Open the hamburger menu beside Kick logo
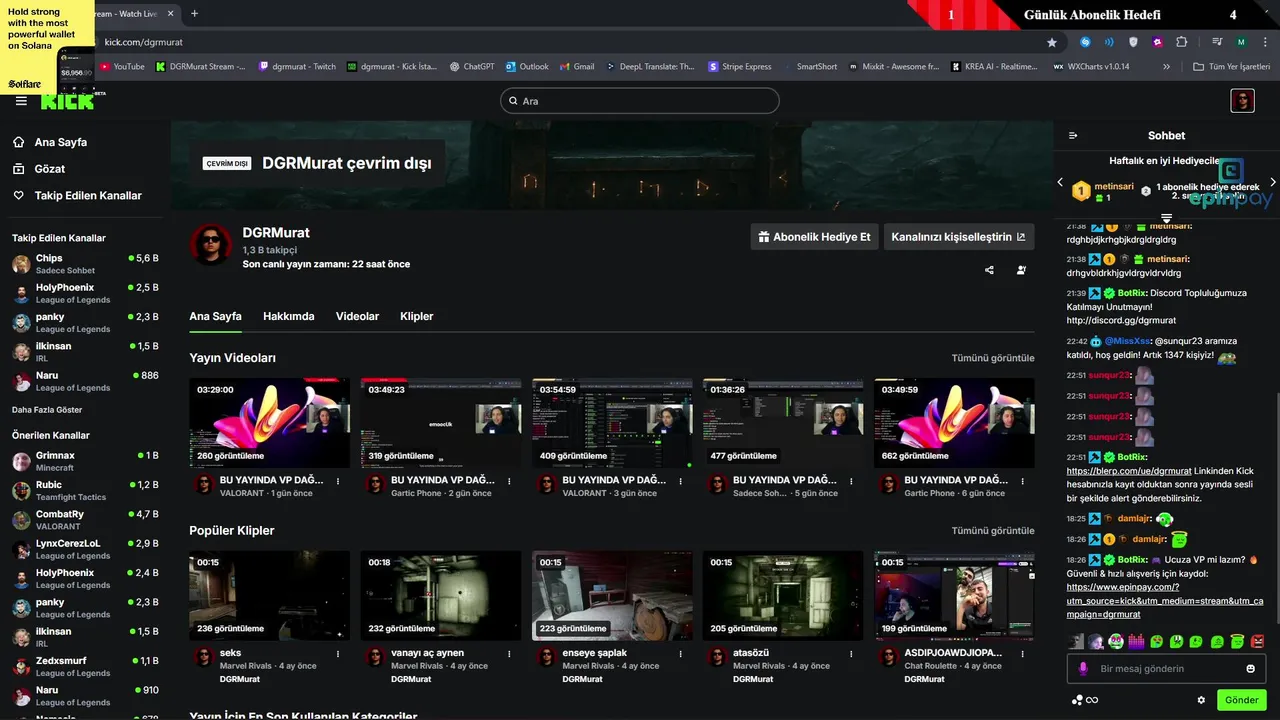The image size is (1280, 720). 21,101
